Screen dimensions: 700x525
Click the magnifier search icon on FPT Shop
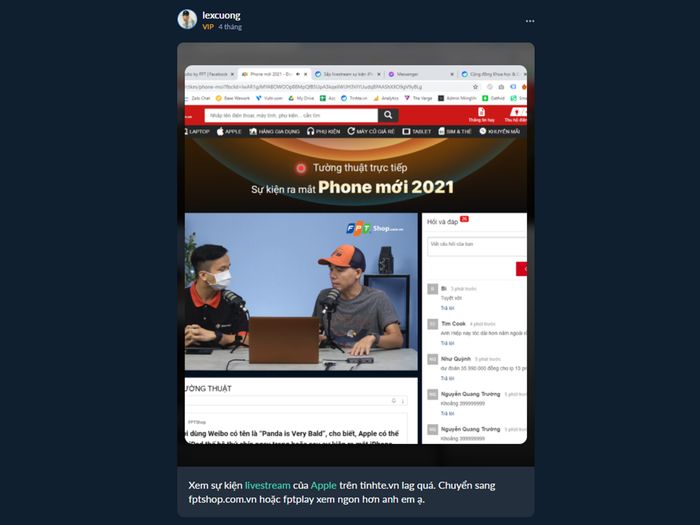tap(388, 115)
